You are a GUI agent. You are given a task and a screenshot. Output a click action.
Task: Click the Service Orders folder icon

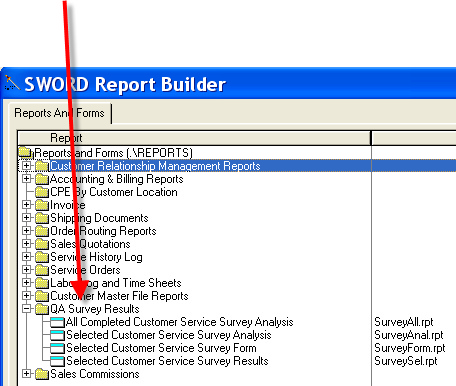(x=42, y=270)
